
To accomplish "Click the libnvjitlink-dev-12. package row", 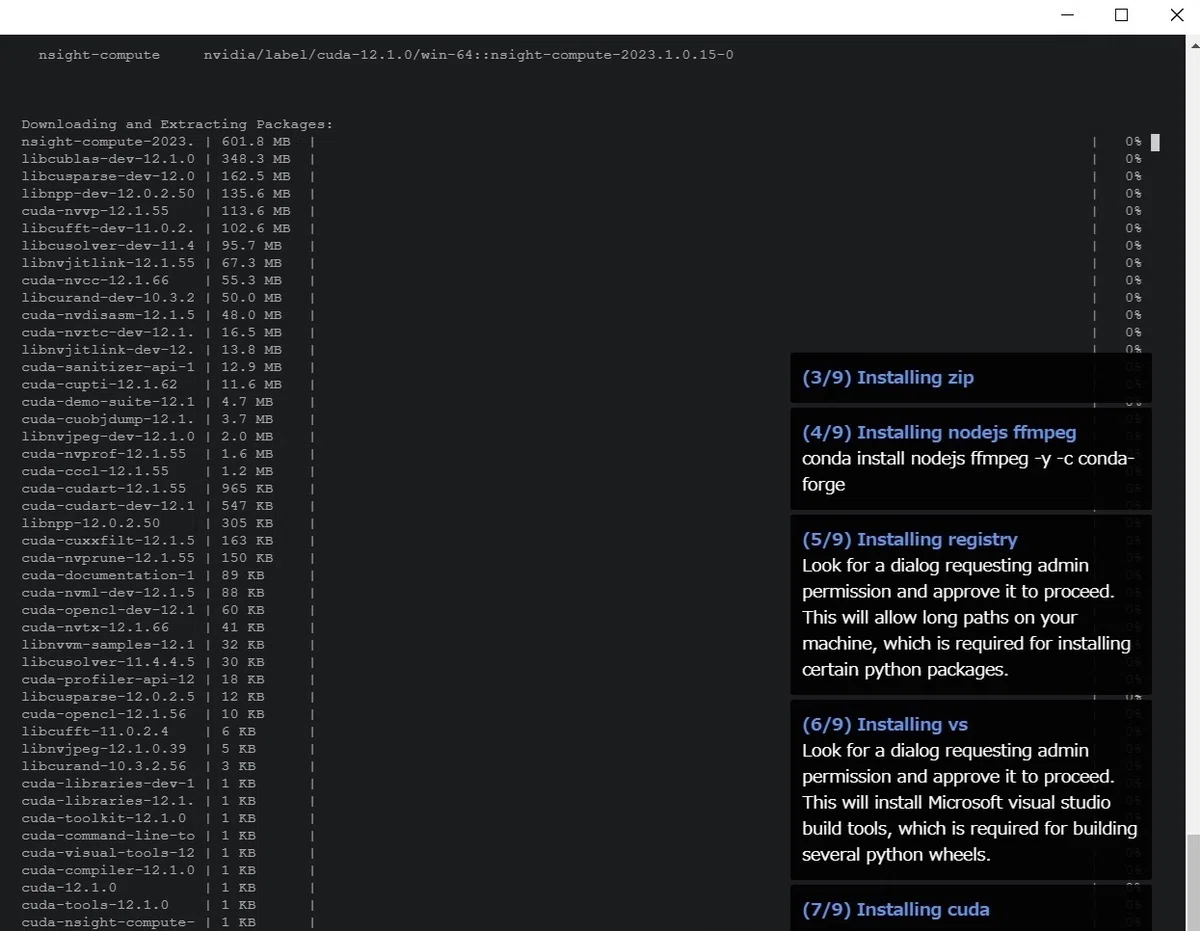I will (x=581, y=349).
